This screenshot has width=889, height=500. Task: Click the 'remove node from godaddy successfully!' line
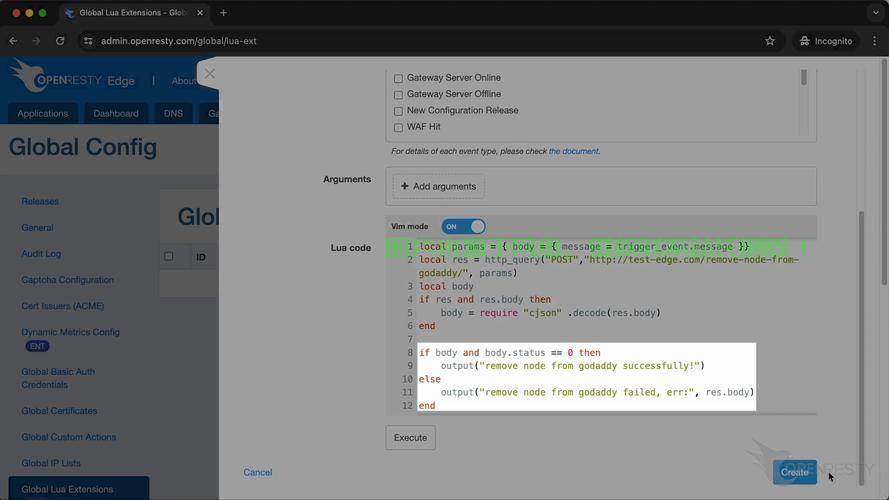[x=573, y=366]
